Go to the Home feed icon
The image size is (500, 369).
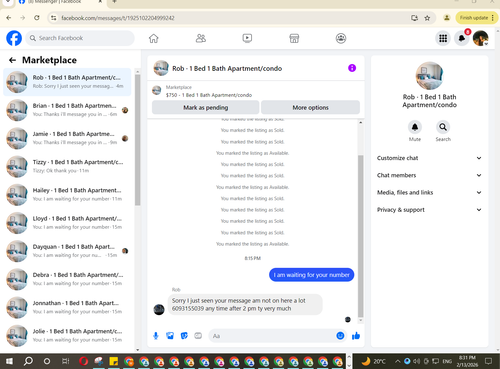click(154, 38)
